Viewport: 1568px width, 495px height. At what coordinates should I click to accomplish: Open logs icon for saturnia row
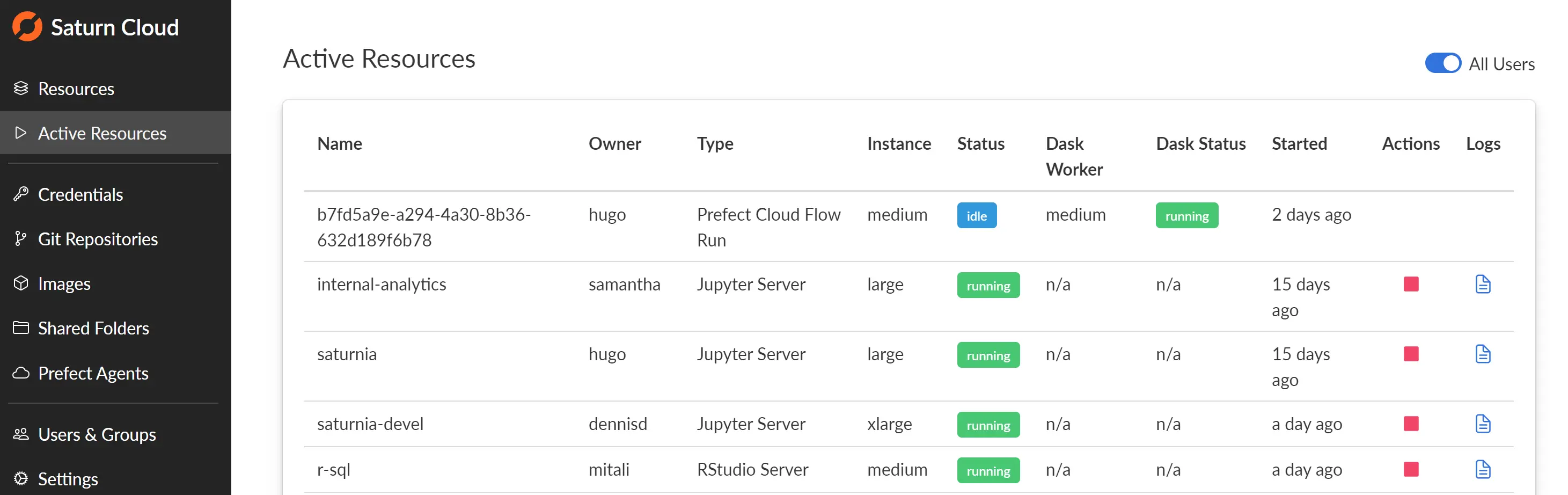(x=1482, y=354)
